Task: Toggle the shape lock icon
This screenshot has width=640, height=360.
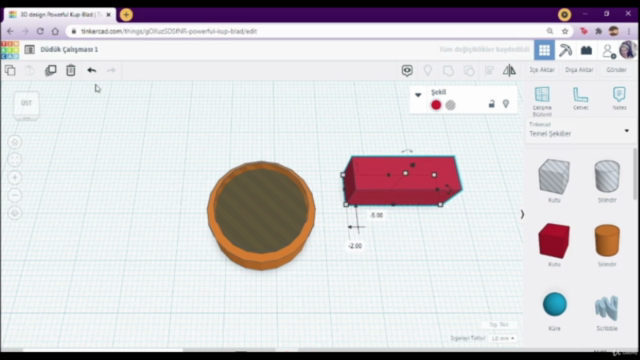Action: [491, 104]
